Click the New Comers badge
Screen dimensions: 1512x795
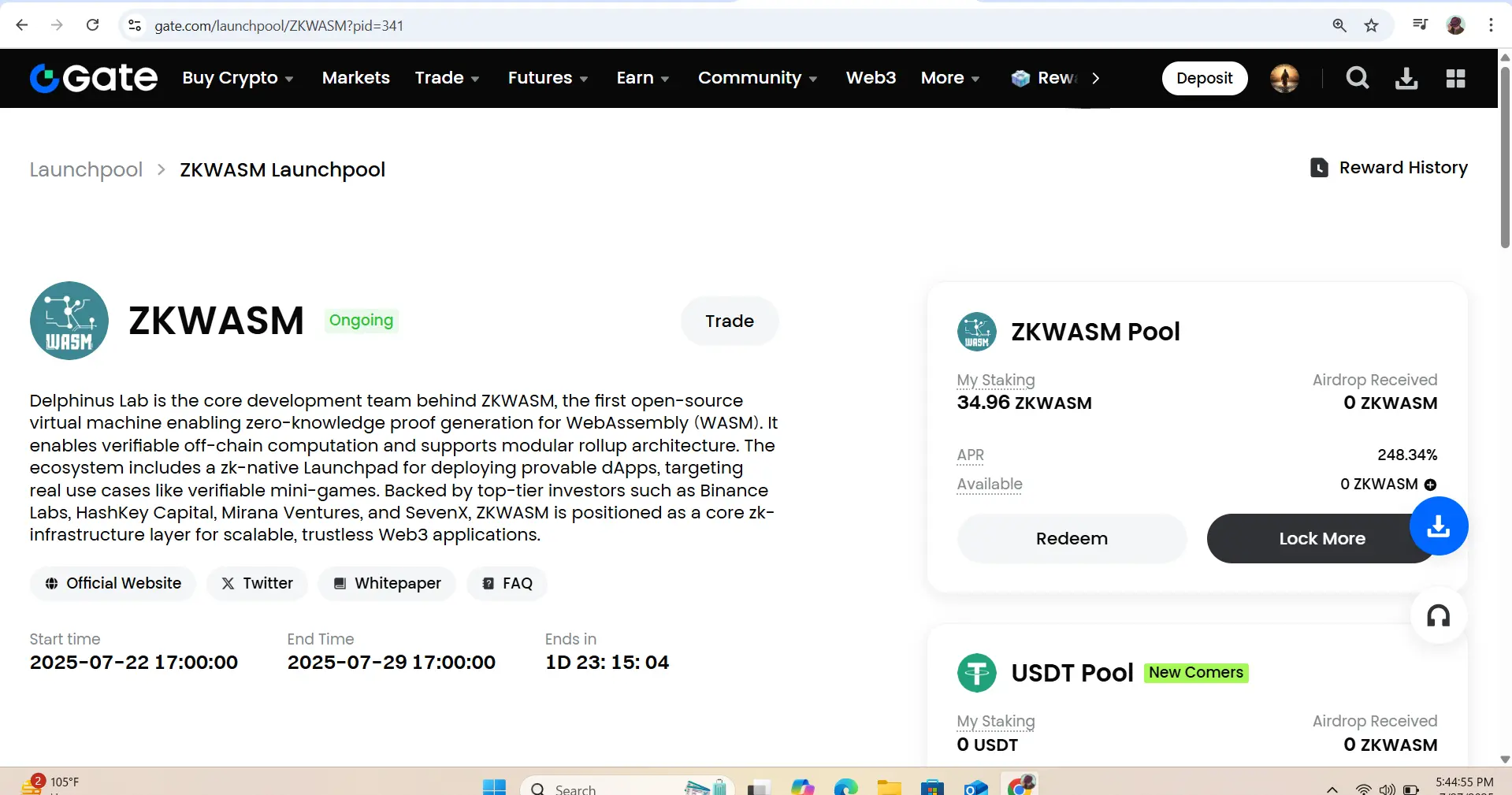(1195, 673)
